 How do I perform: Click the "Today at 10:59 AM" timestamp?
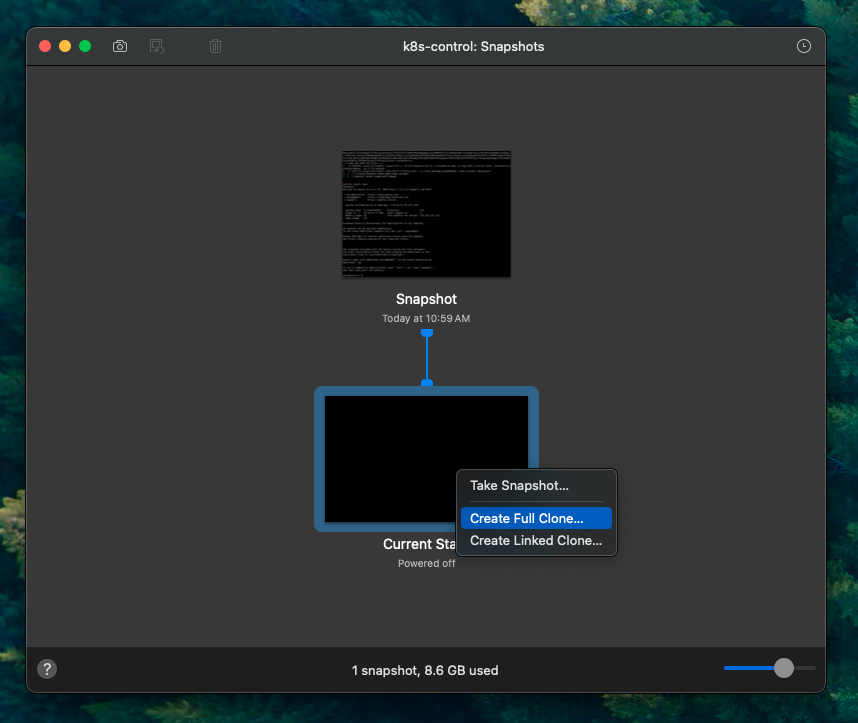pyautogui.click(x=426, y=318)
